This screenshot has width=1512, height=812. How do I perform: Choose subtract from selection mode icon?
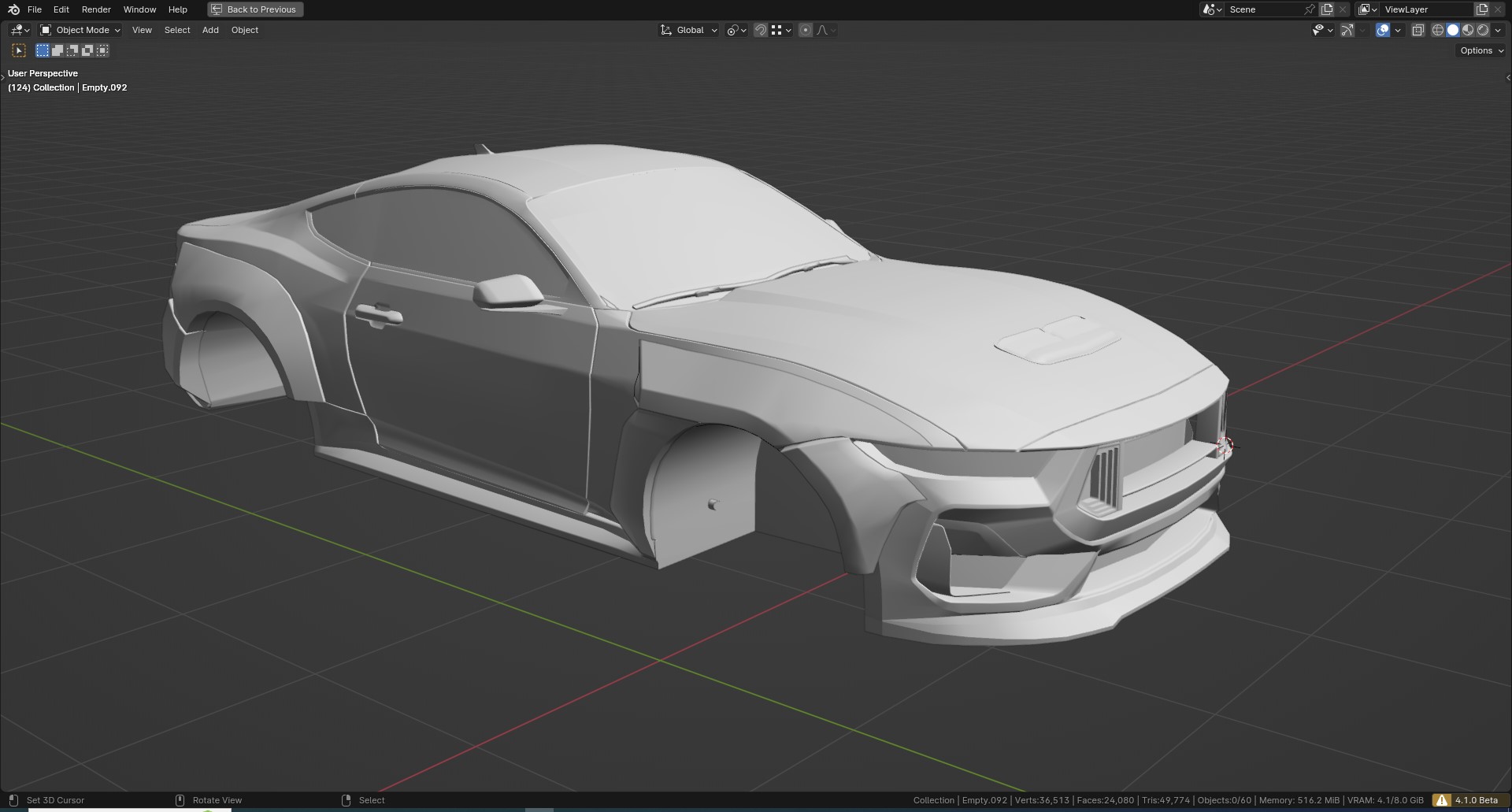pos(72,50)
